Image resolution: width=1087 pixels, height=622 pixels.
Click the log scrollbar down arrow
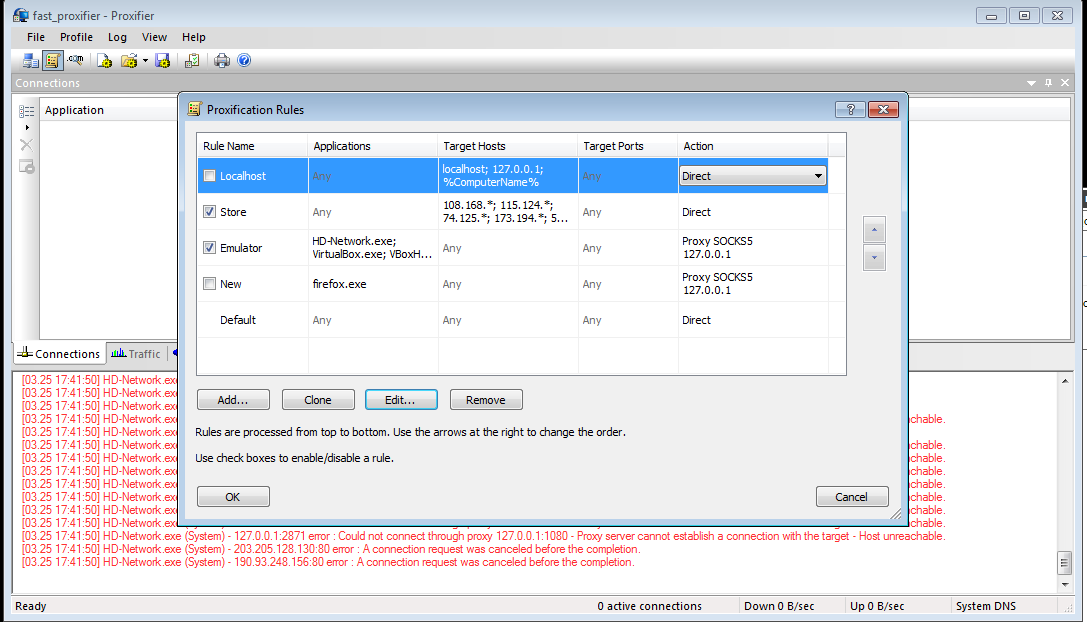pyautogui.click(x=1065, y=584)
